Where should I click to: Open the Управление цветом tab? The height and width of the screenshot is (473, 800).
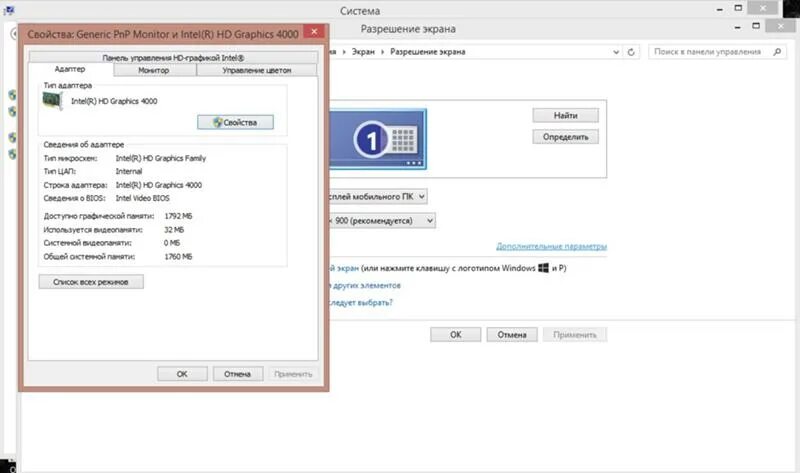point(257,70)
